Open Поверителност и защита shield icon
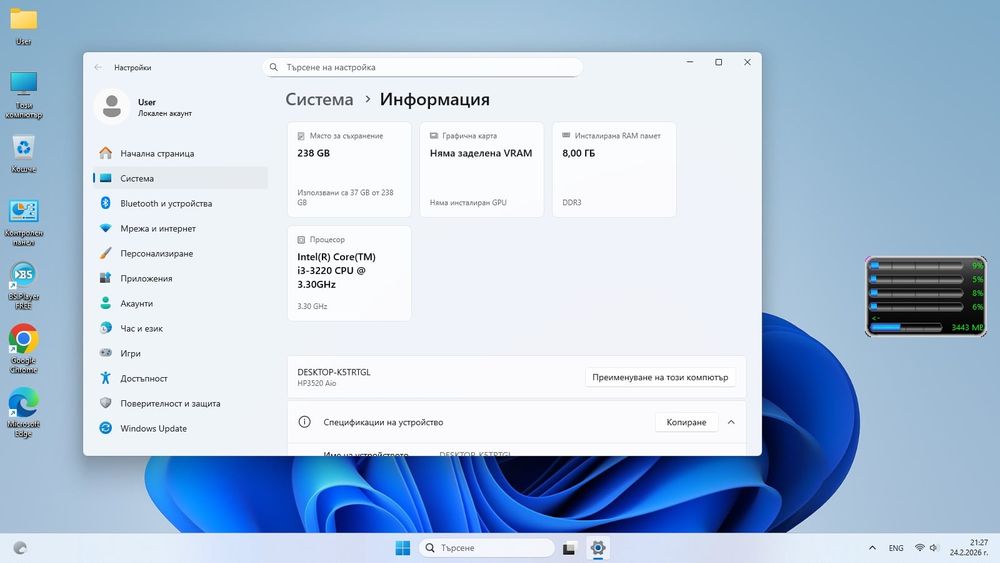This screenshot has width=1000, height=563. tap(105, 403)
